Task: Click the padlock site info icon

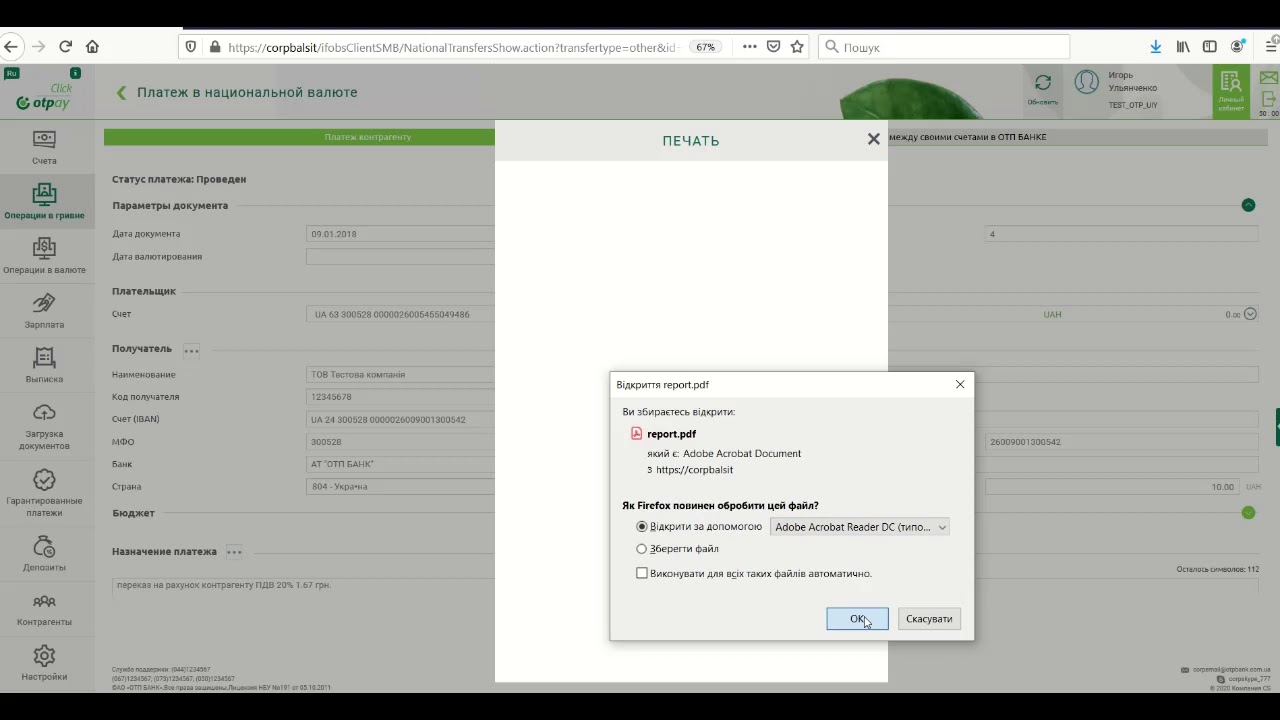Action: tap(214, 47)
